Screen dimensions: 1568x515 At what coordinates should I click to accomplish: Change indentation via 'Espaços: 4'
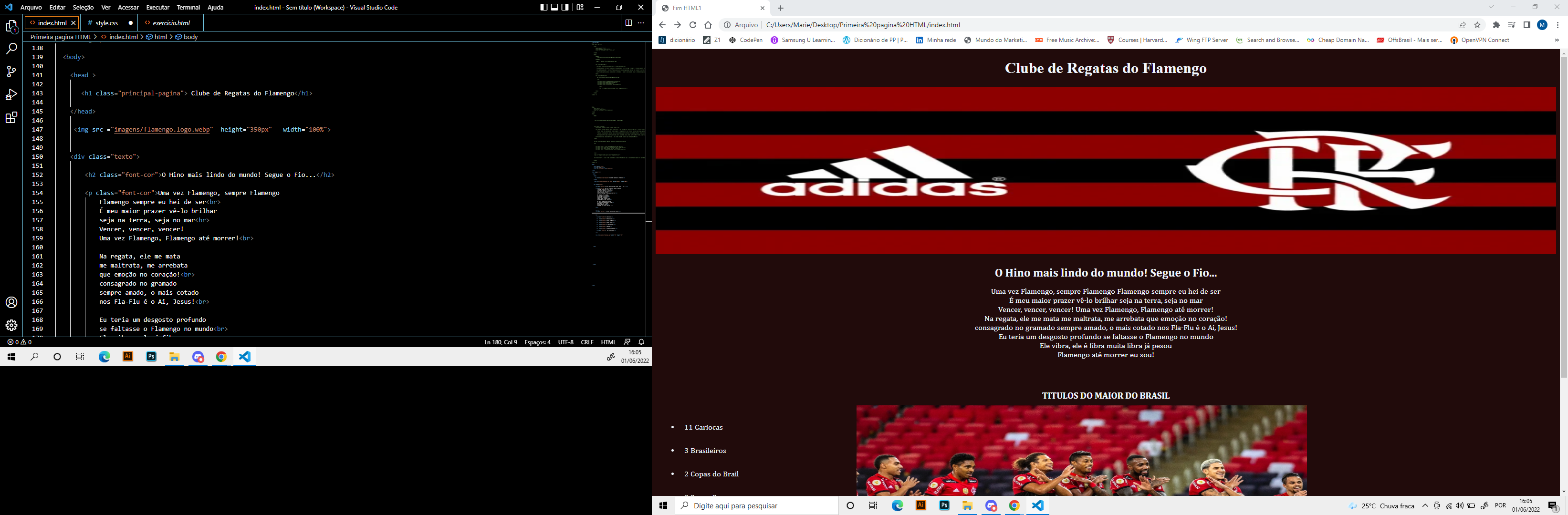point(537,342)
